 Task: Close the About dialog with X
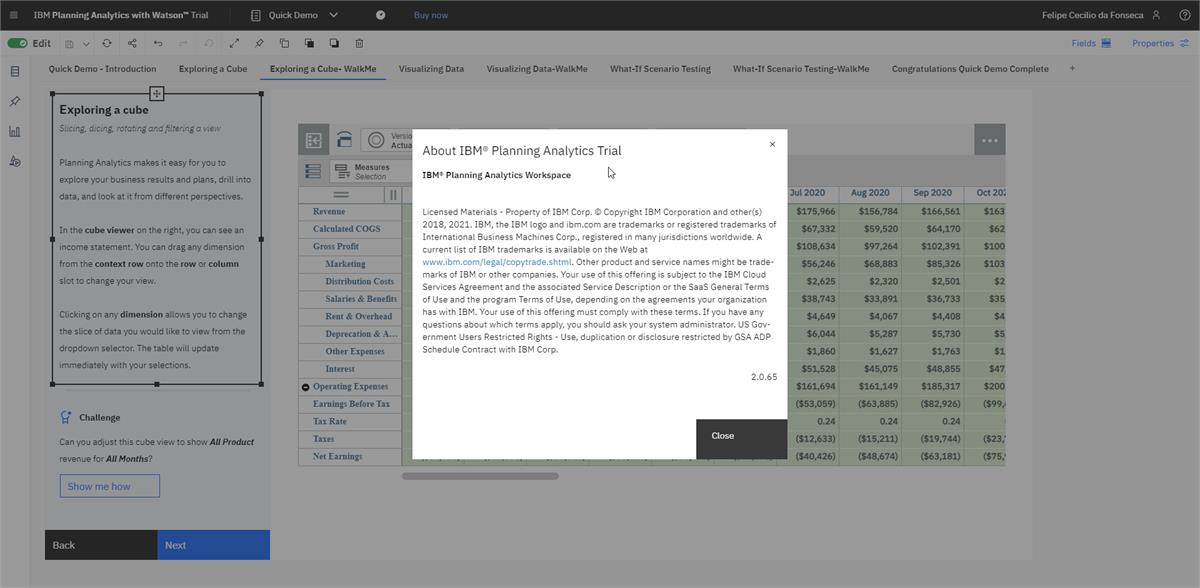[772, 144]
